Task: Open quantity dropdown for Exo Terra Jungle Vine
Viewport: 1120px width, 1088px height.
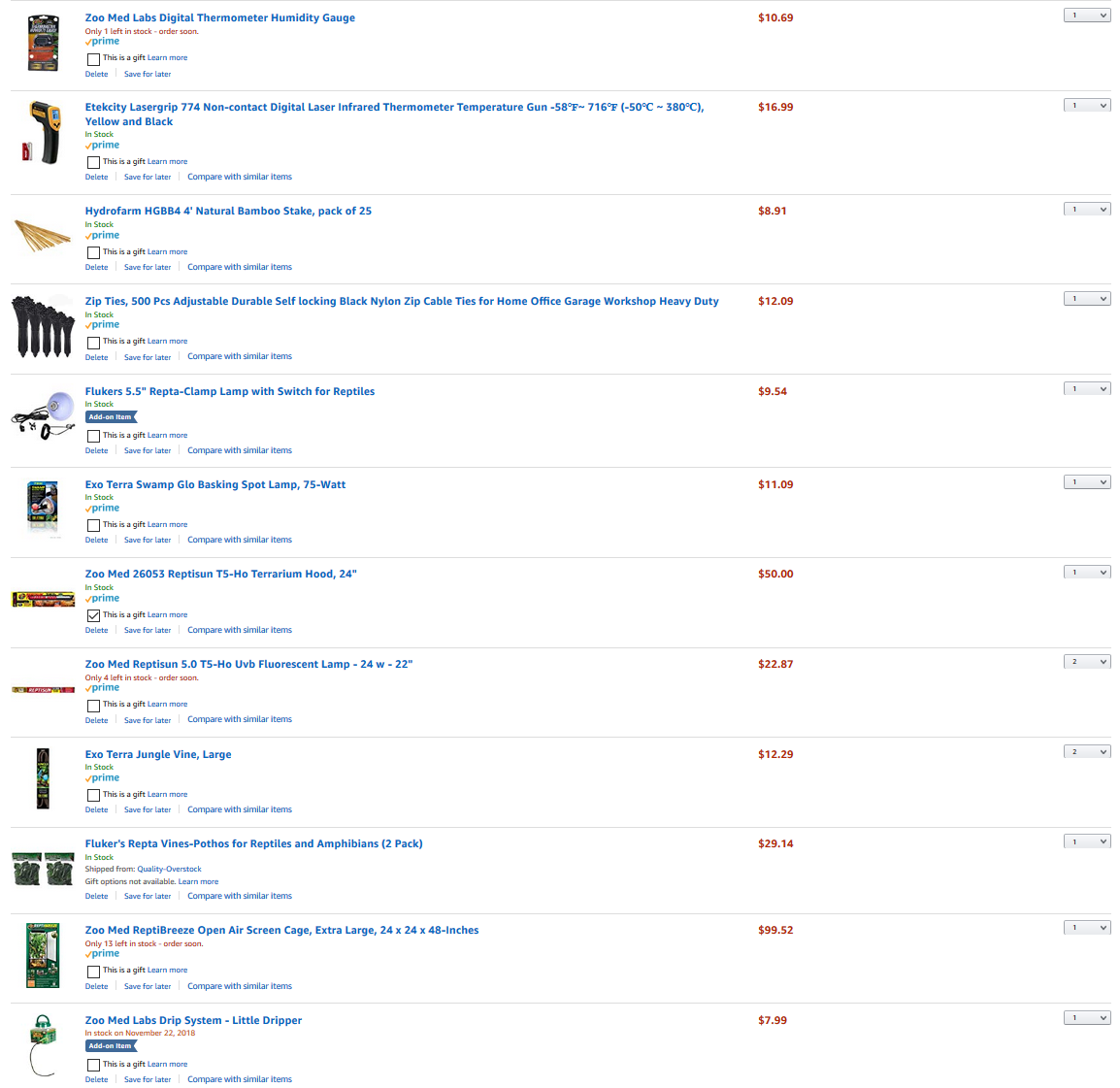Action: (1086, 751)
